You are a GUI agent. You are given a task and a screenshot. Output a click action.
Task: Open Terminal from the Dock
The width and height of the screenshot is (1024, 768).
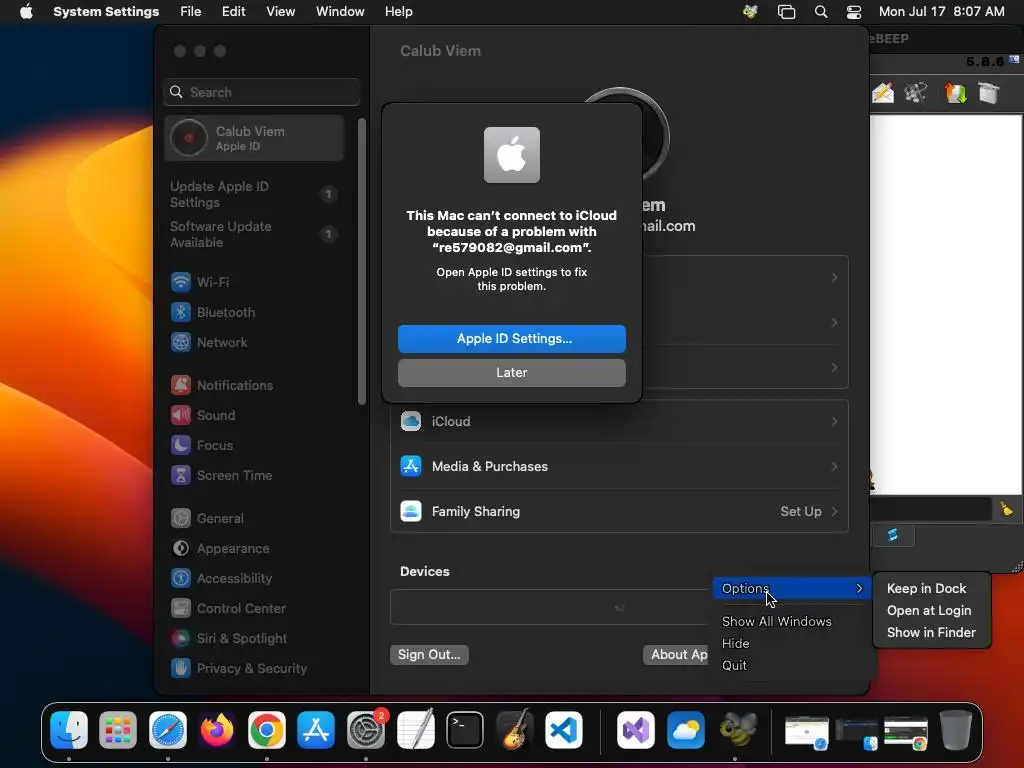click(x=464, y=729)
